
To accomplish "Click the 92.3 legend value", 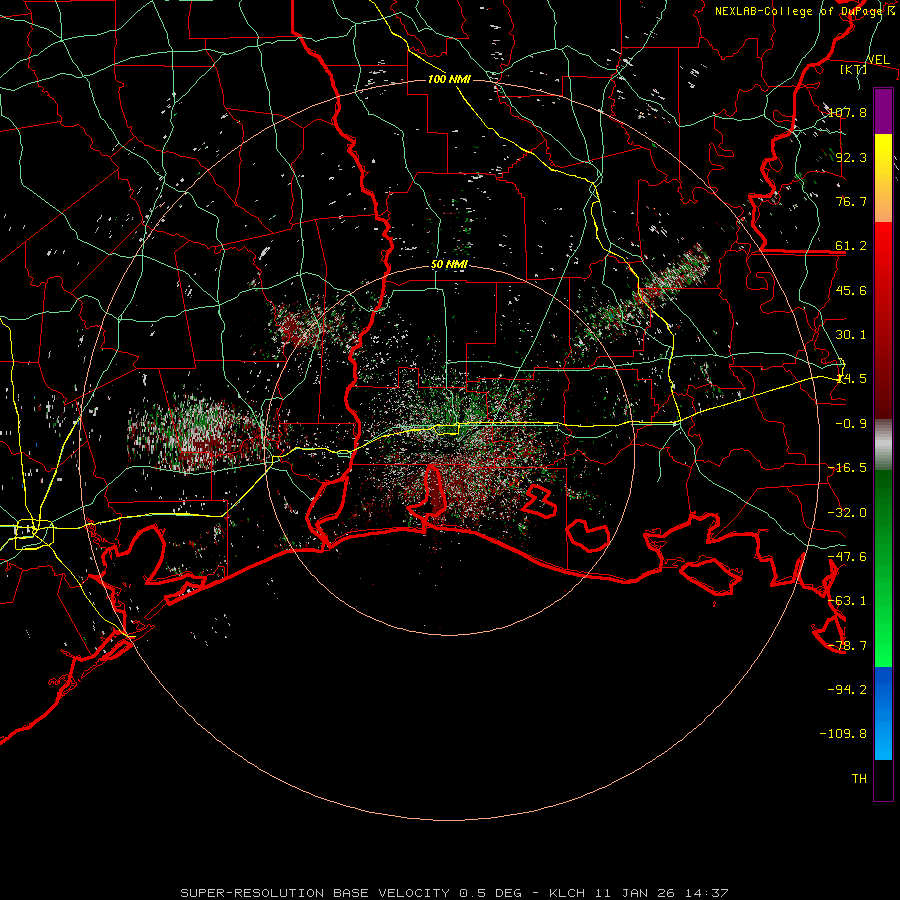I will coord(851,157).
